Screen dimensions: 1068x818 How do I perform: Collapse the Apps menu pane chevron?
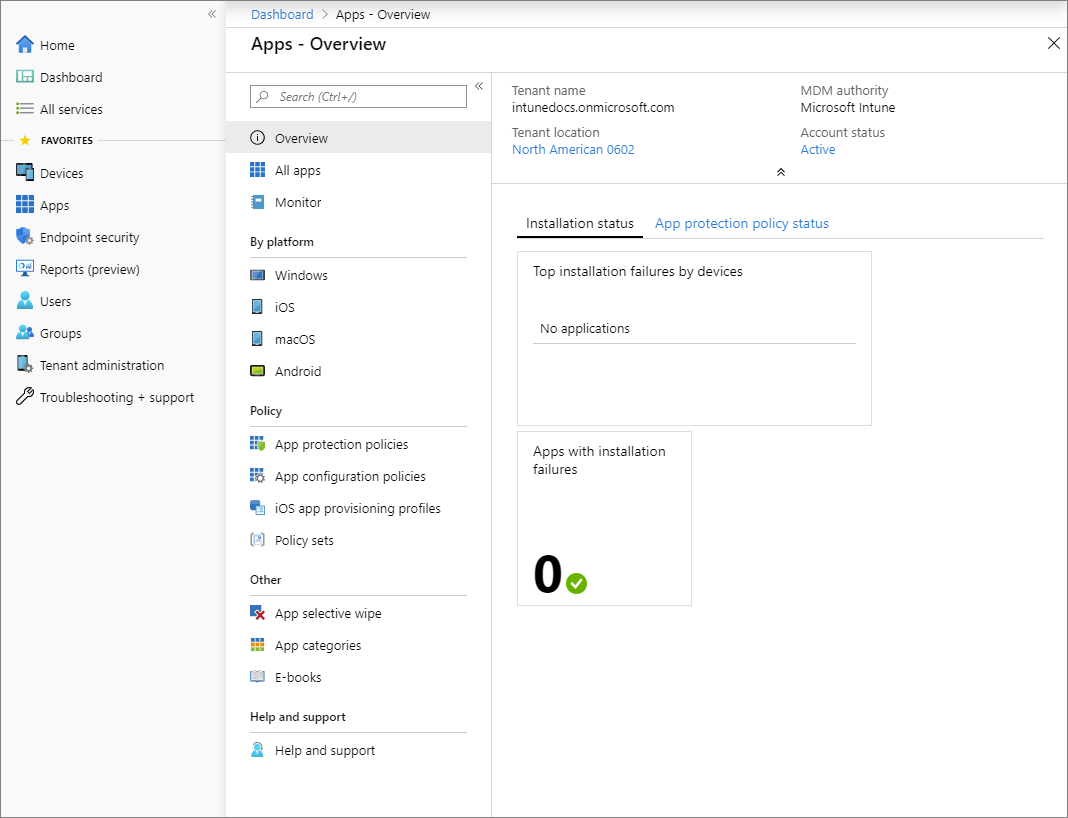479,86
